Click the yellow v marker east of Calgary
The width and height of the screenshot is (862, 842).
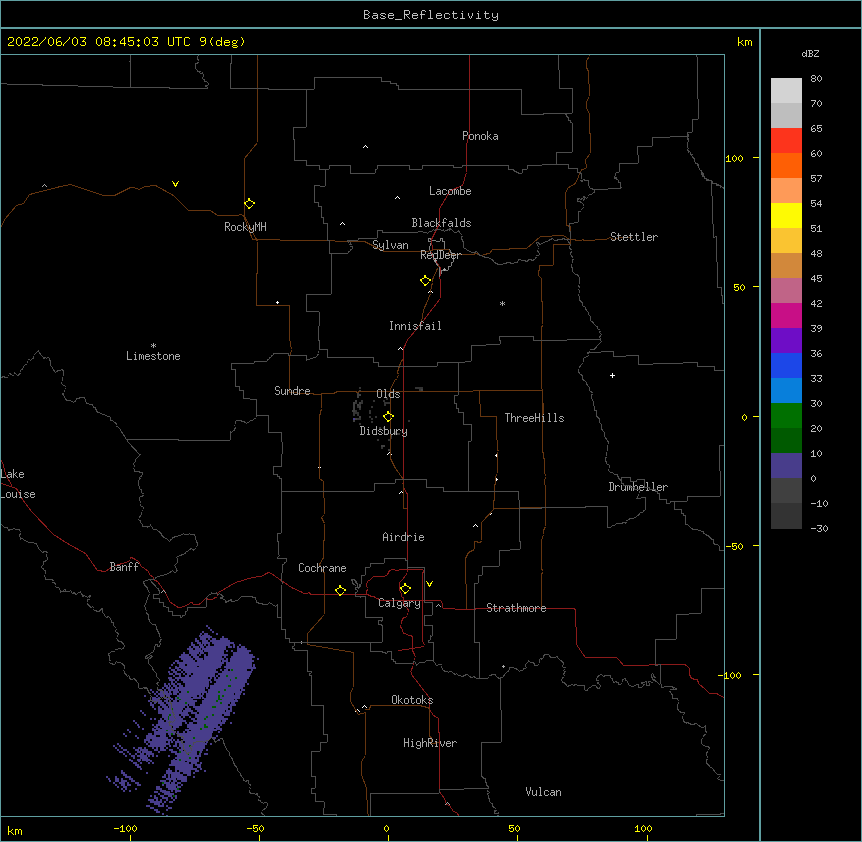[x=429, y=584]
